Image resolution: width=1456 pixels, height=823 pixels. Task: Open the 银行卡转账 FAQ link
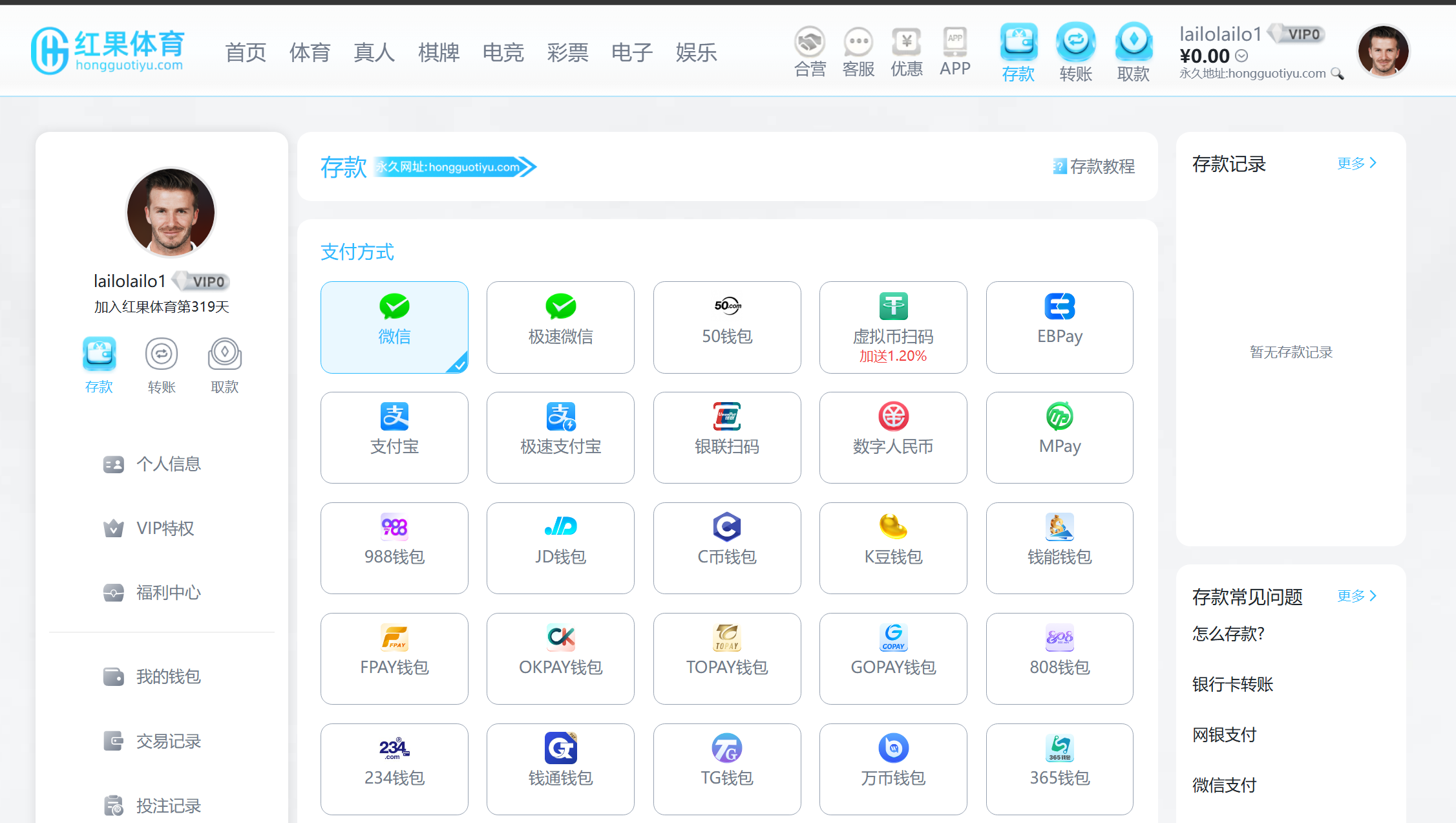(1232, 684)
